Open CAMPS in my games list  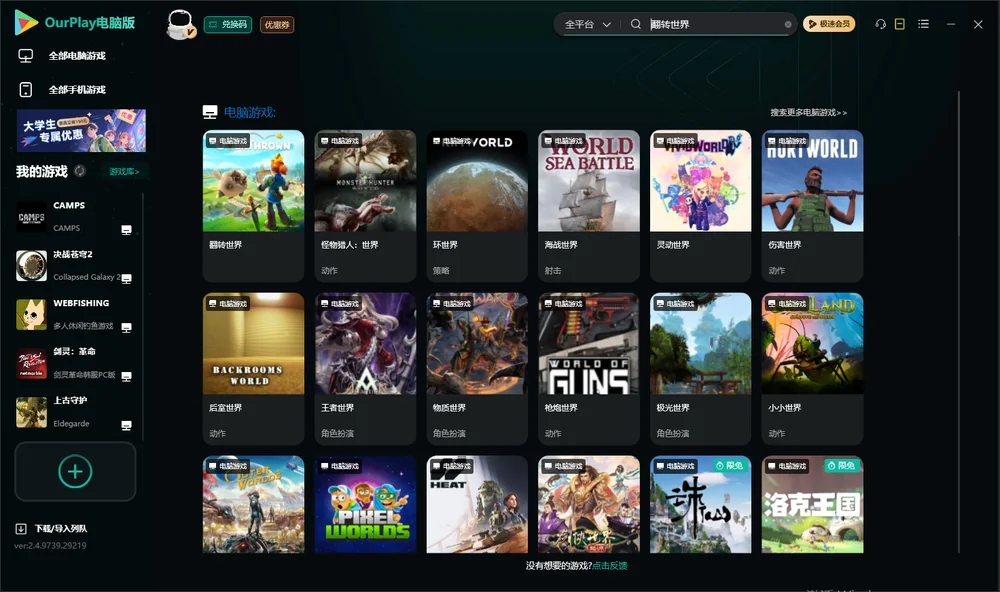coord(75,217)
